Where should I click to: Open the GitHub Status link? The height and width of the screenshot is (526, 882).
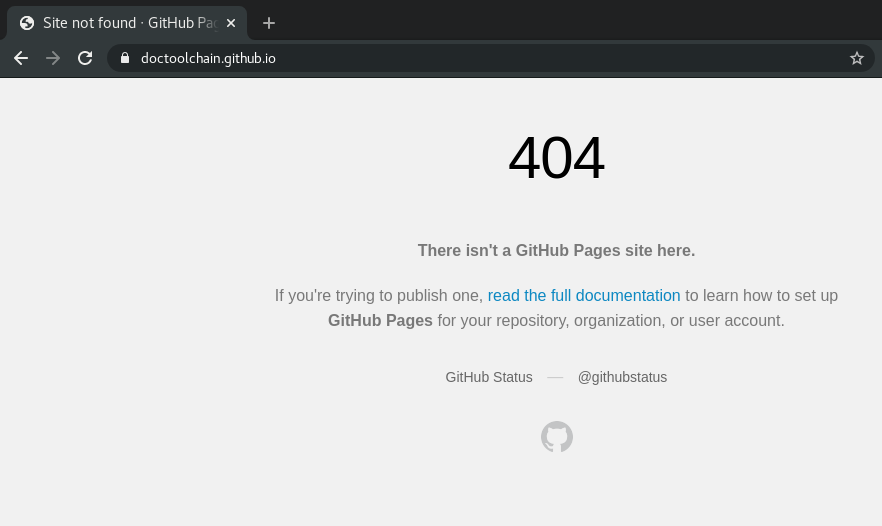tap(489, 377)
